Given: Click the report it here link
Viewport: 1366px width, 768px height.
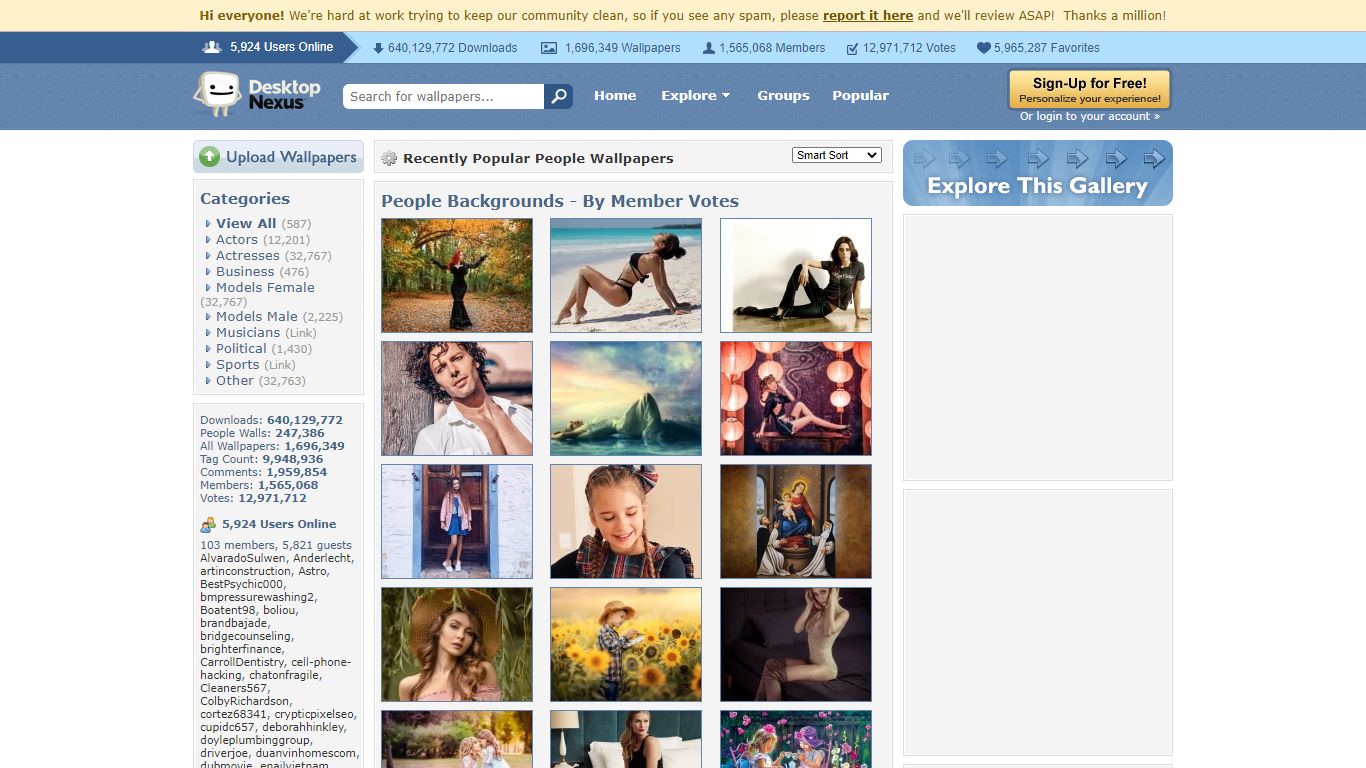Looking at the screenshot, I should (x=868, y=16).
